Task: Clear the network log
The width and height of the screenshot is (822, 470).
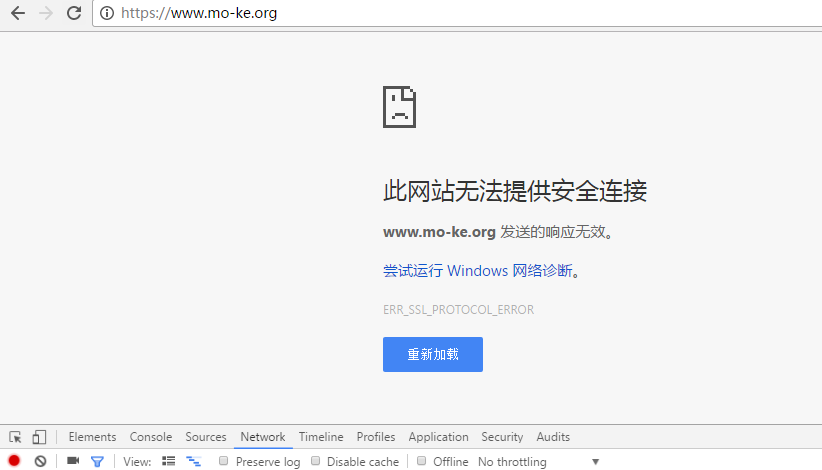Action: pos(40,461)
